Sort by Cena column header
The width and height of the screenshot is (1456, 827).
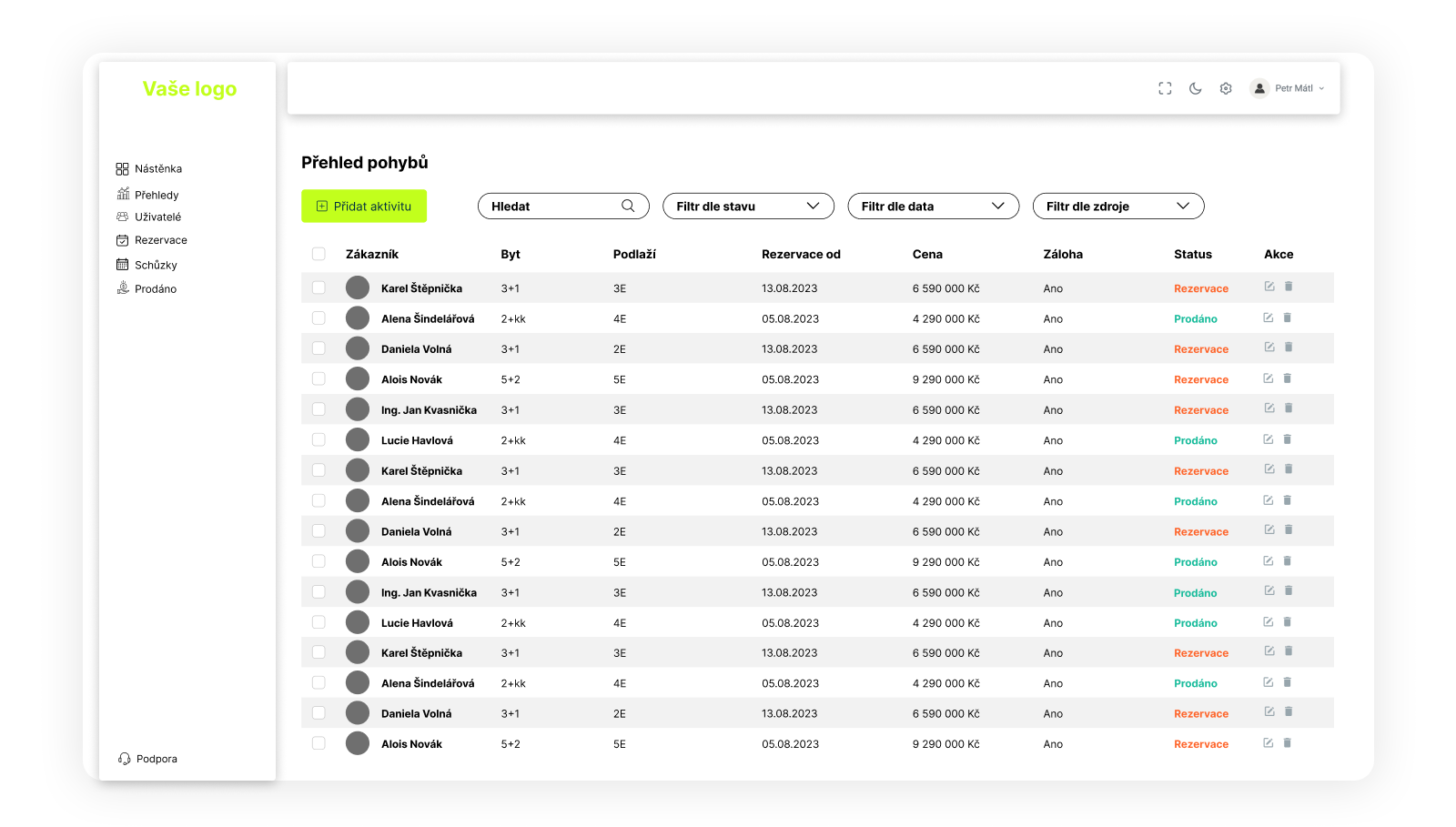click(x=927, y=255)
